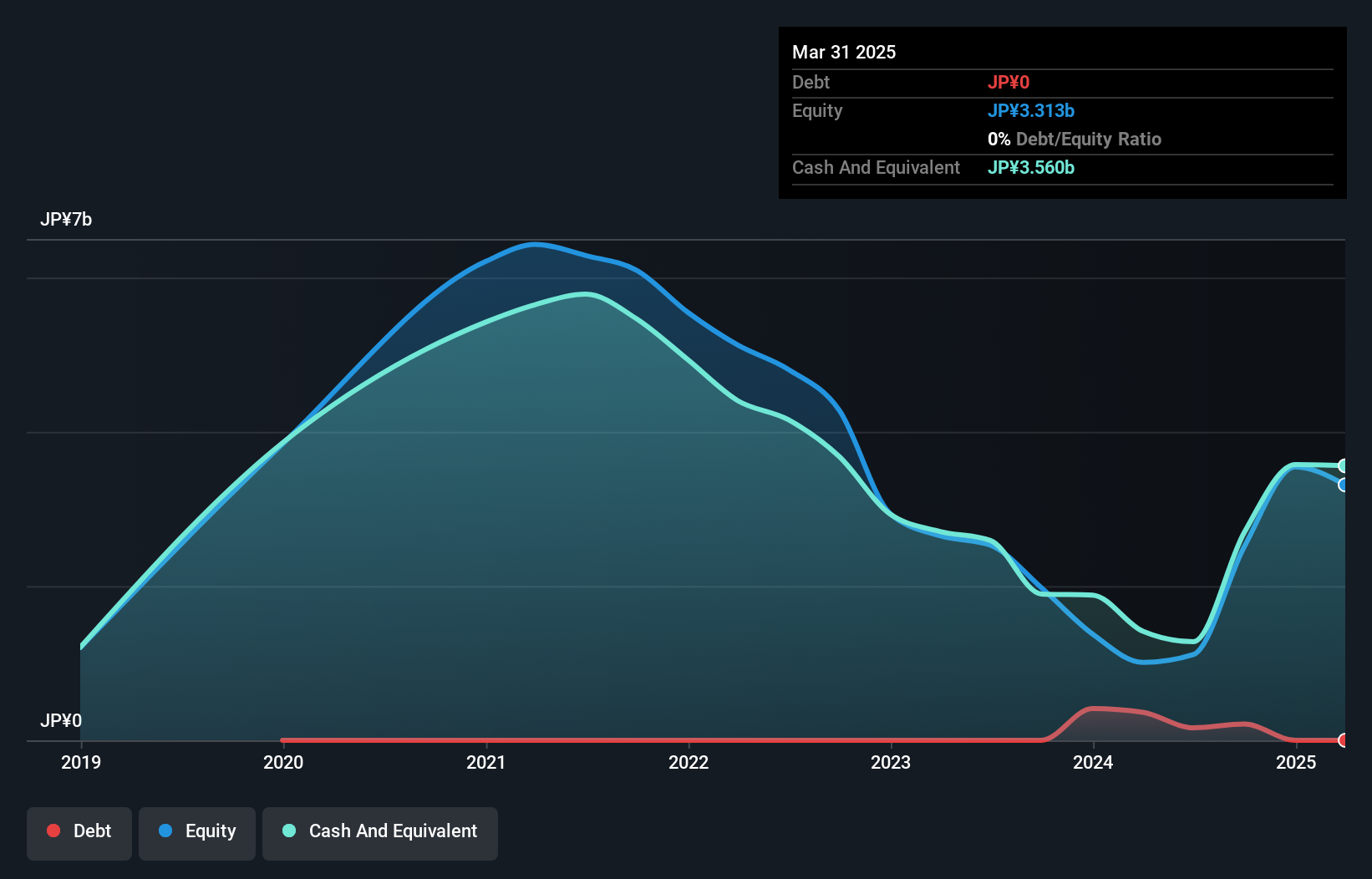
Task: Click the JP¥0 y-axis label
Action: point(61,721)
